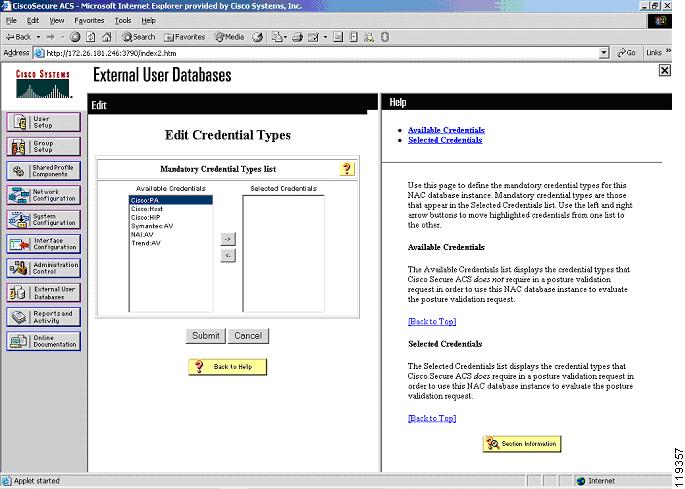Open the Mail icon dropdown arrow
Screen dimensions: 685x489
pyautogui.click(x=285, y=37)
